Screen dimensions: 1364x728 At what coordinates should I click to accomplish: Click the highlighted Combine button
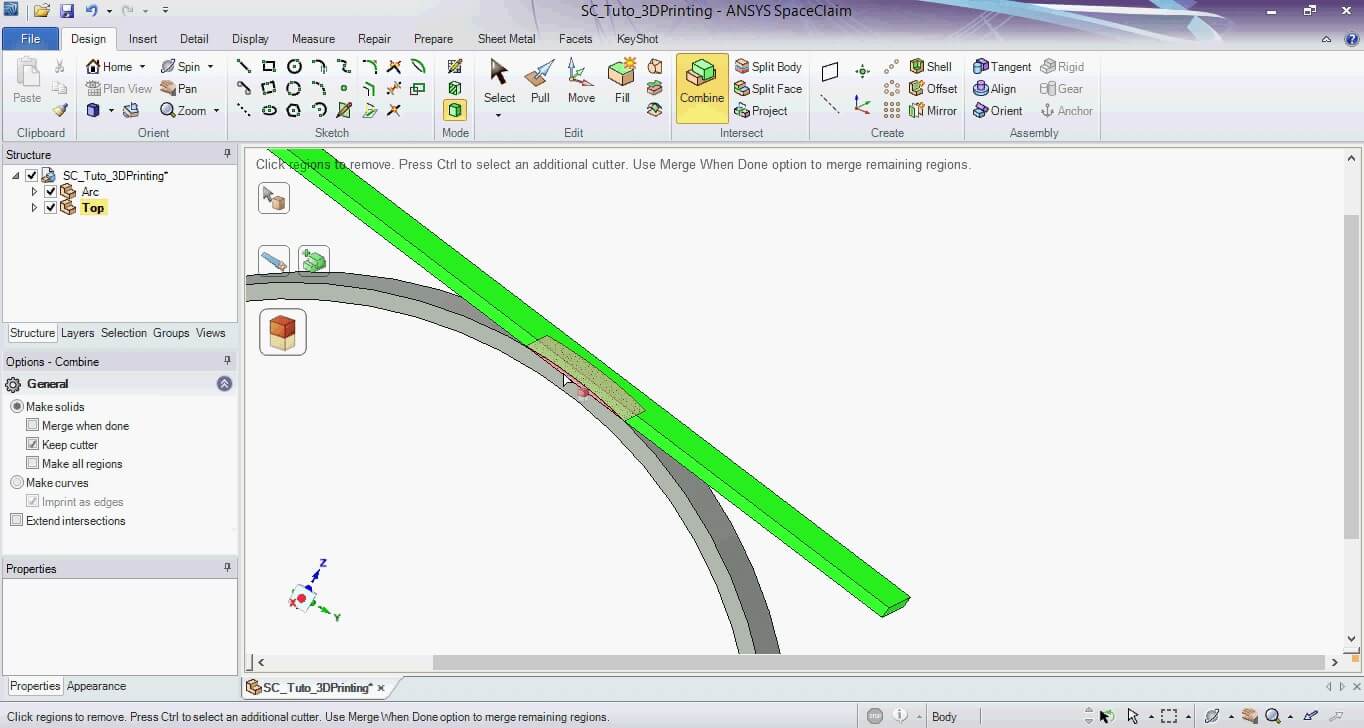[x=701, y=85]
